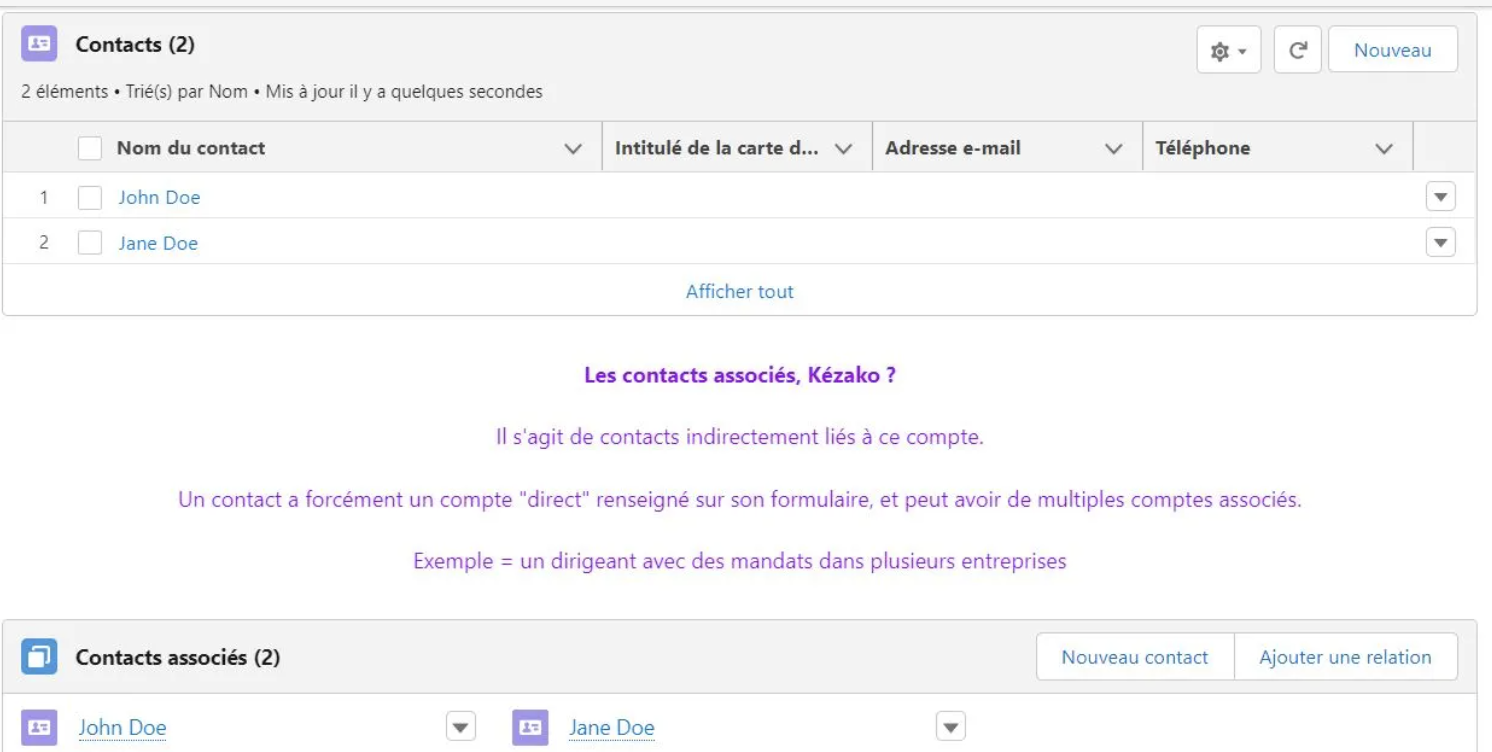Click the Contacts list icon in header
The width and height of the screenshot is (1492, 752).
tap(39, 45)
